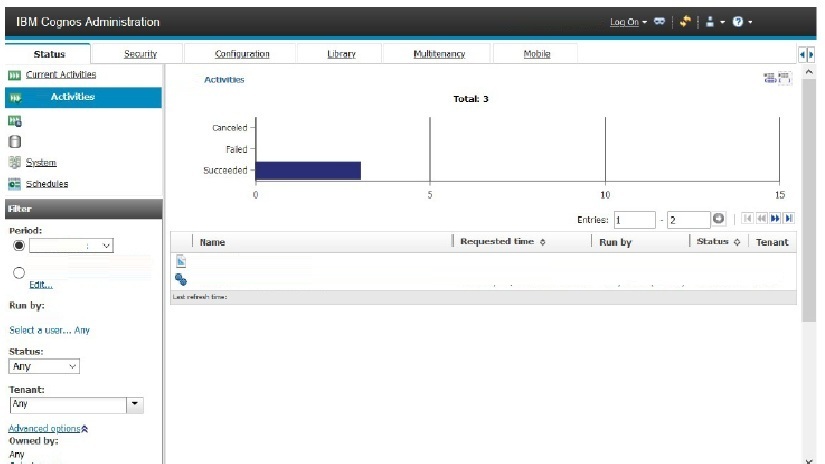Open the help question mark icon
Screen dimensions: 825x464
click(x=737, y=22)
